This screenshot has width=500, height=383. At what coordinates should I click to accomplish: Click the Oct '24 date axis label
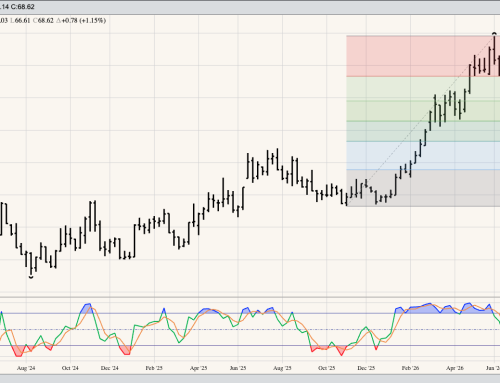pos(70,368)
